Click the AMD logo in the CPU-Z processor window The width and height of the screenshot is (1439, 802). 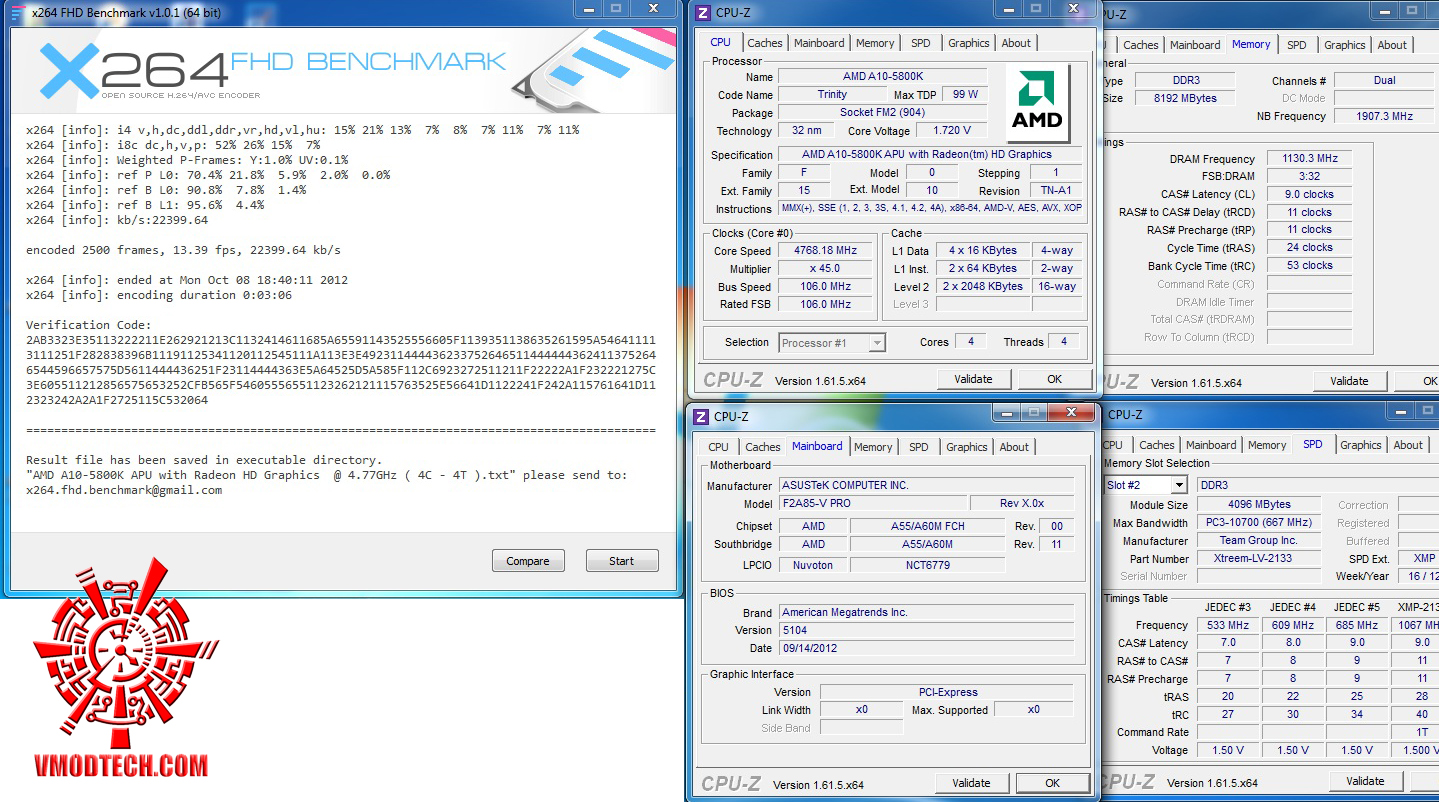pos(1039,104)
